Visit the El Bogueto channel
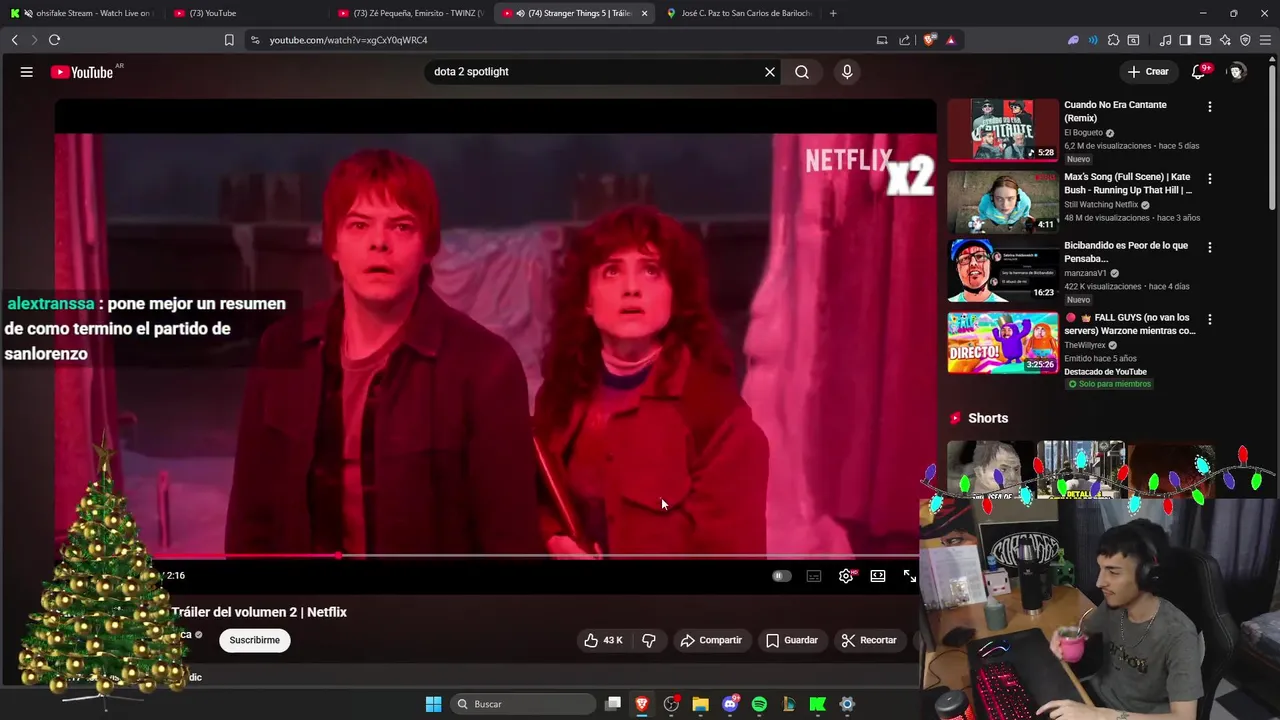This screenshot has height=720, width=1280. point(1084,132)
